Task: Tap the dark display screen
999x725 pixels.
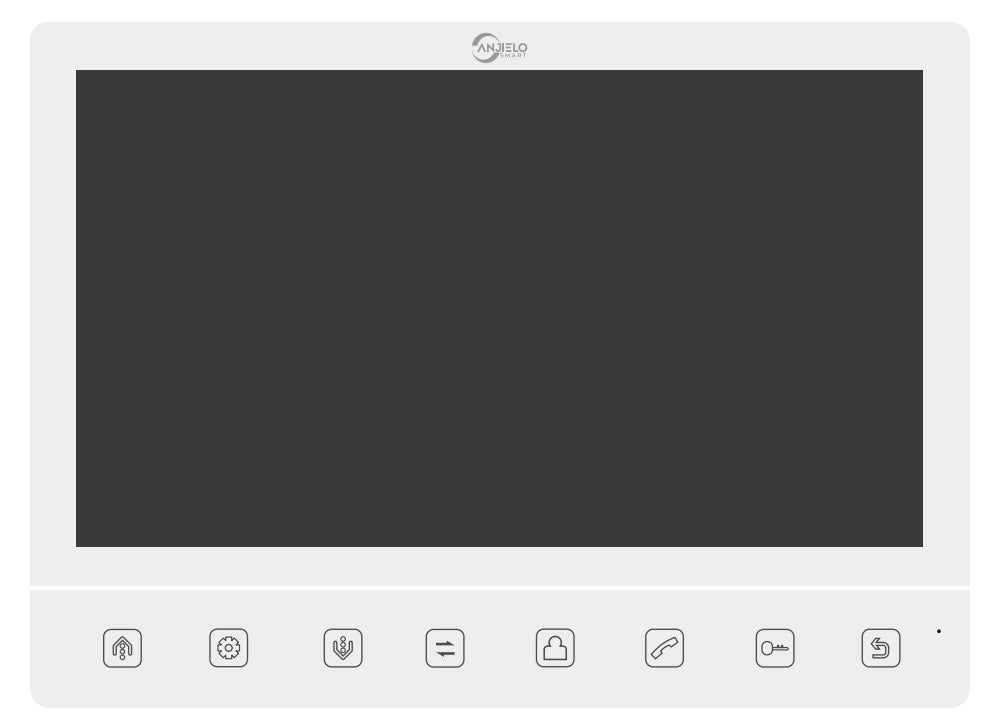Action: (499, 308)
